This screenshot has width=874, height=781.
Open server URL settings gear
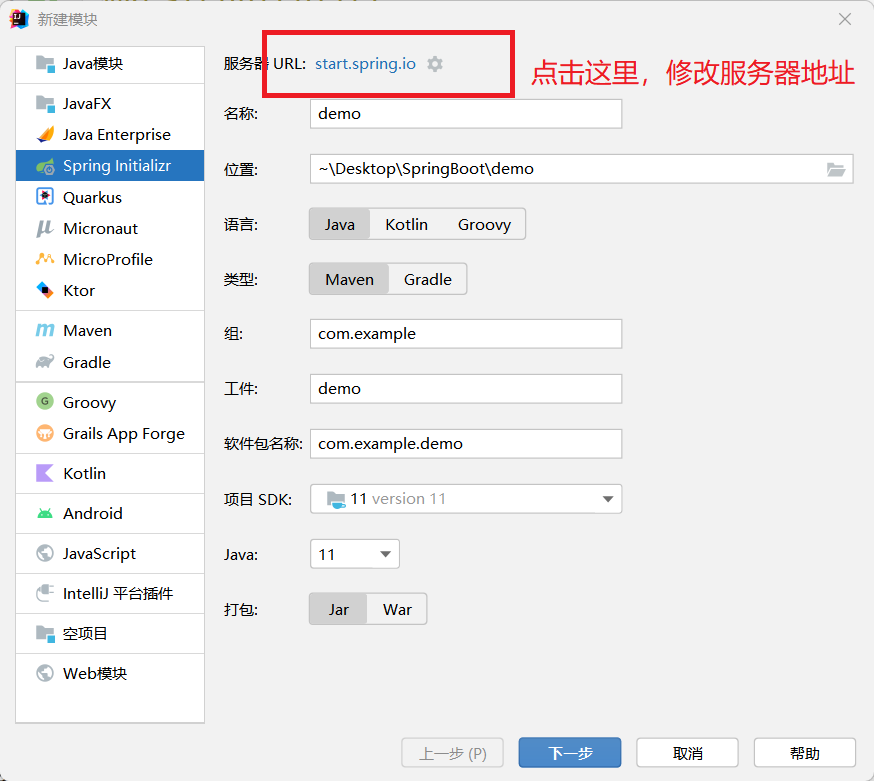(435, 64)
